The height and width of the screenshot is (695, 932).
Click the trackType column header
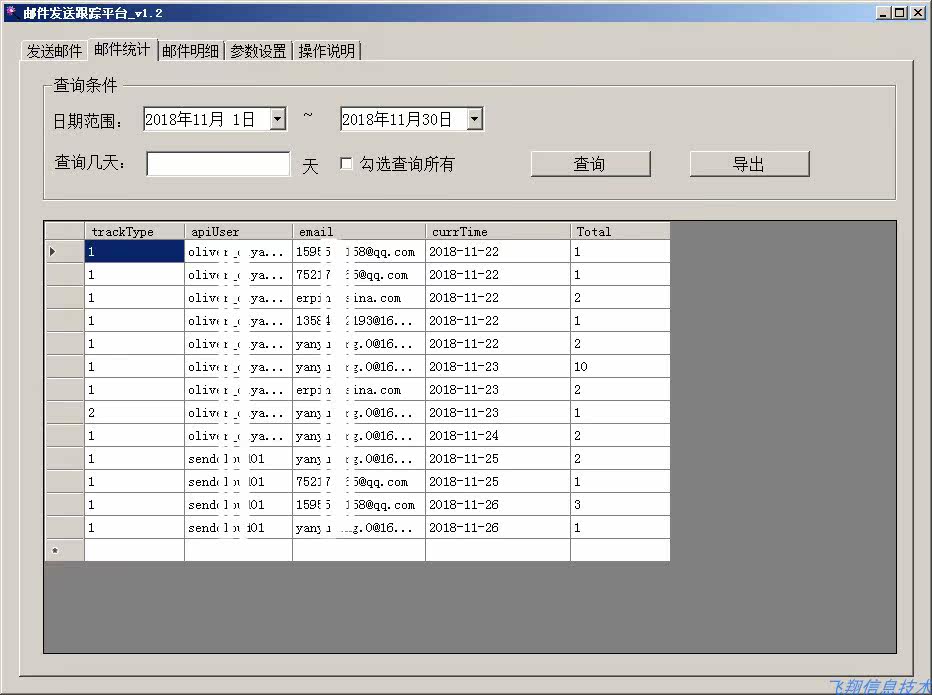134,231
